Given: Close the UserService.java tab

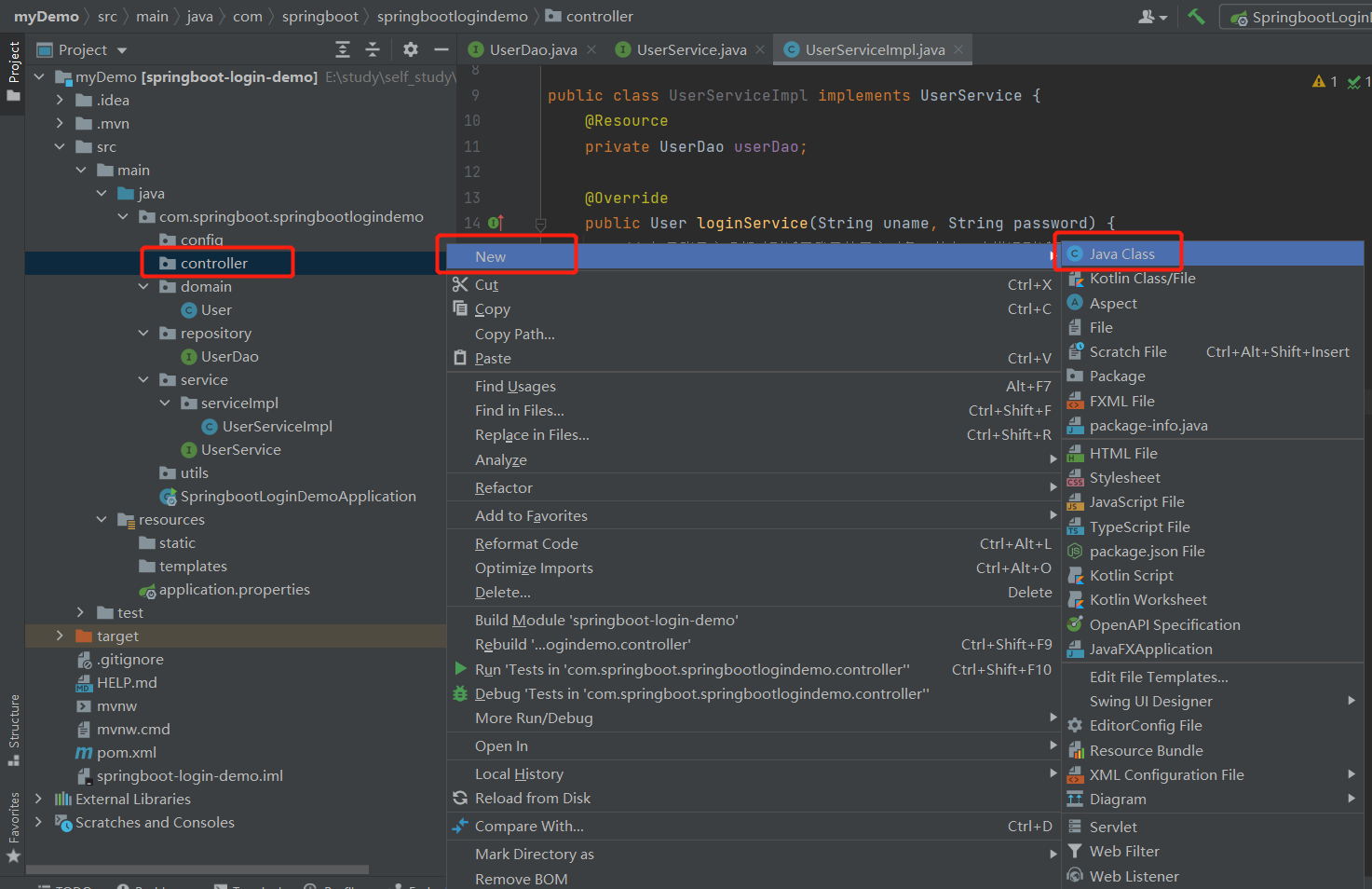Looking at the screenshot, I should 760,49.
